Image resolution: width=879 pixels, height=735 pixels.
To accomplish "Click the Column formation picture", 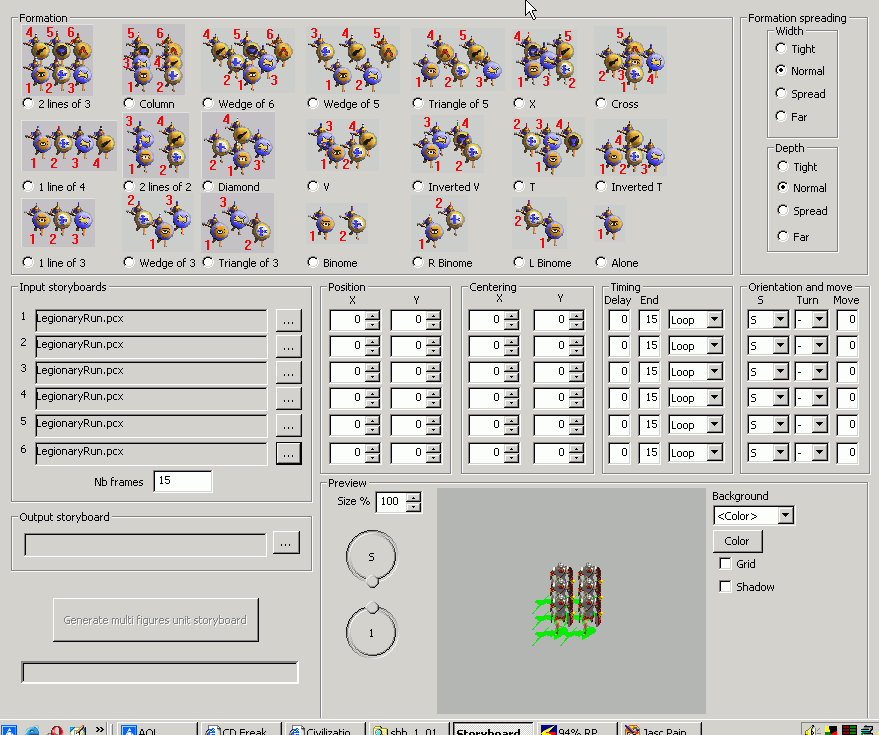I will coord(154,60).
